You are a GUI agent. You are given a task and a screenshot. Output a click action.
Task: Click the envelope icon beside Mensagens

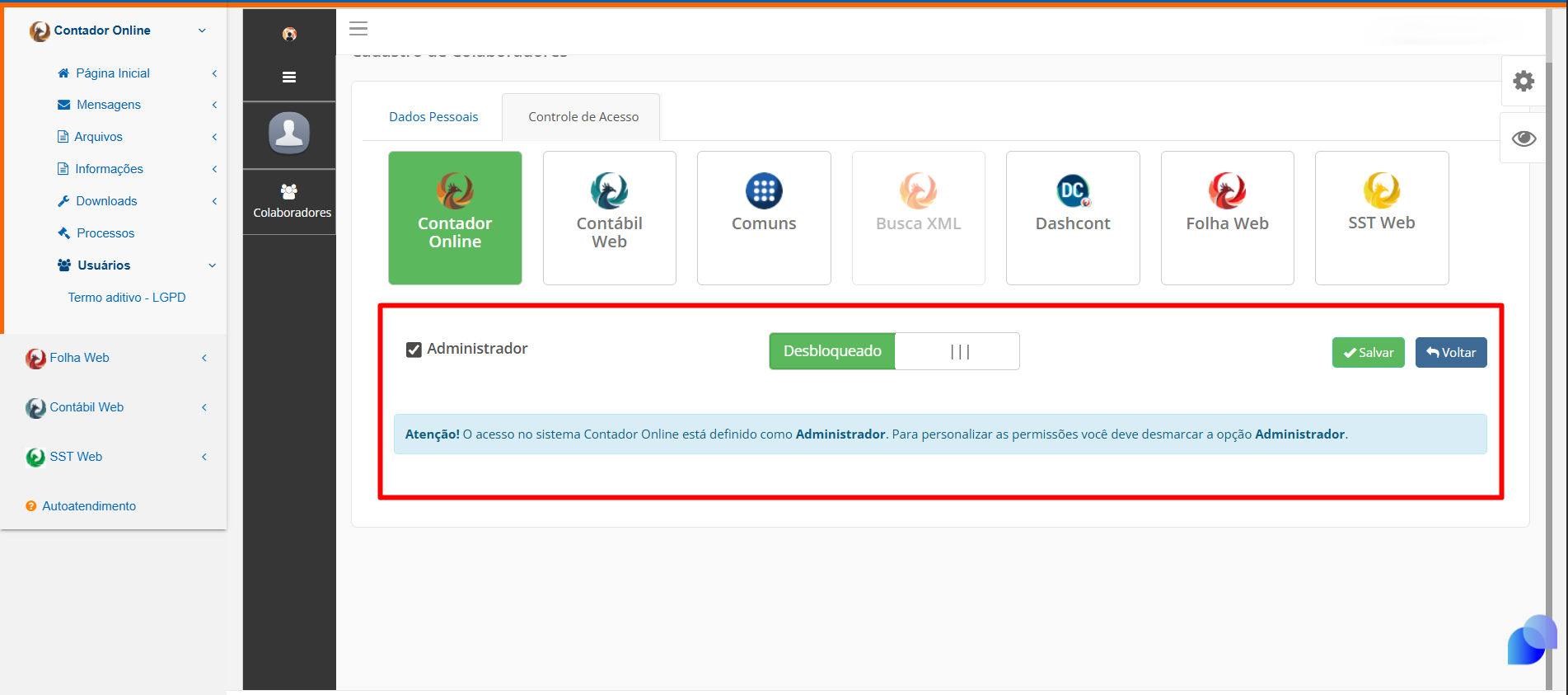click(x=63, y=105)
